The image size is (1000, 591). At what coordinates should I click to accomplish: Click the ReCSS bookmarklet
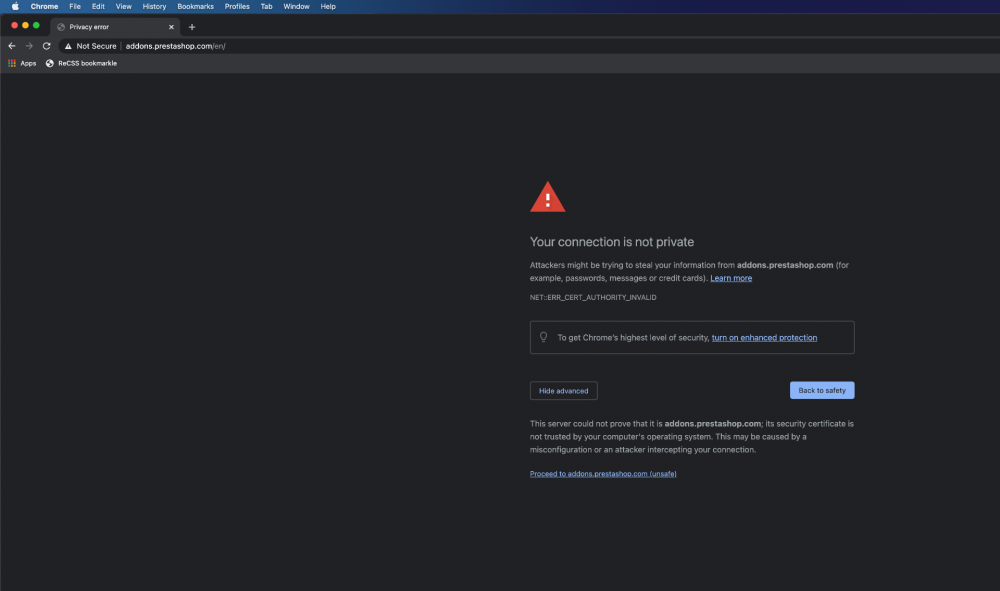click(80, 63)
